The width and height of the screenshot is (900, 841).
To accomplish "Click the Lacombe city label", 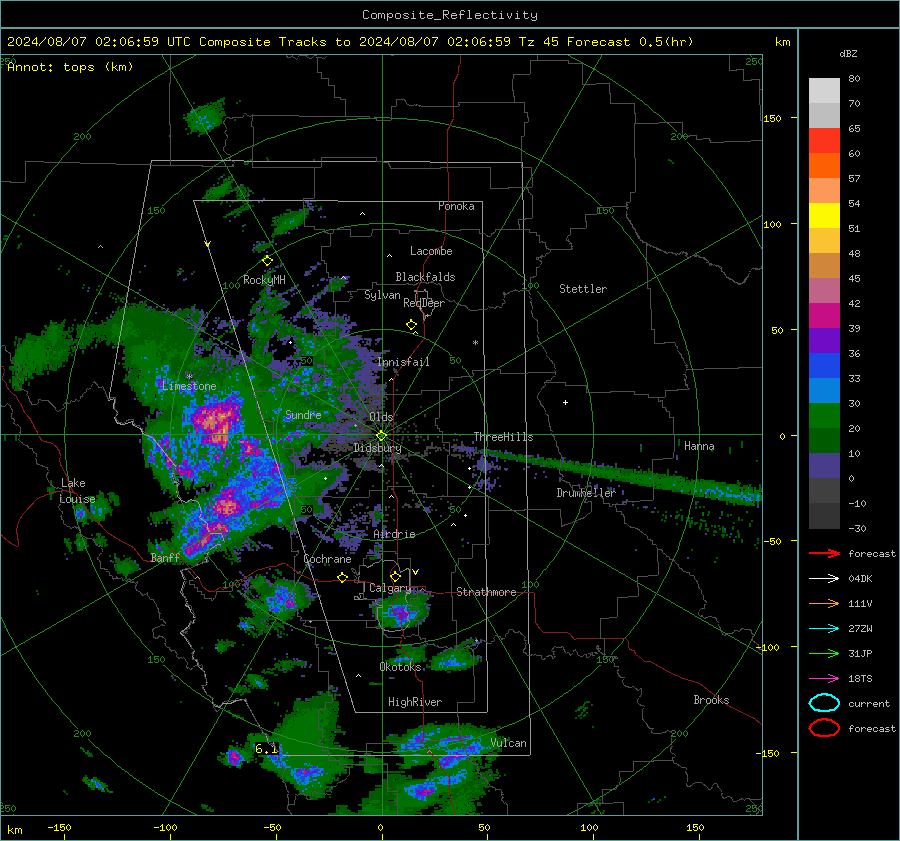I will [431, 251].
